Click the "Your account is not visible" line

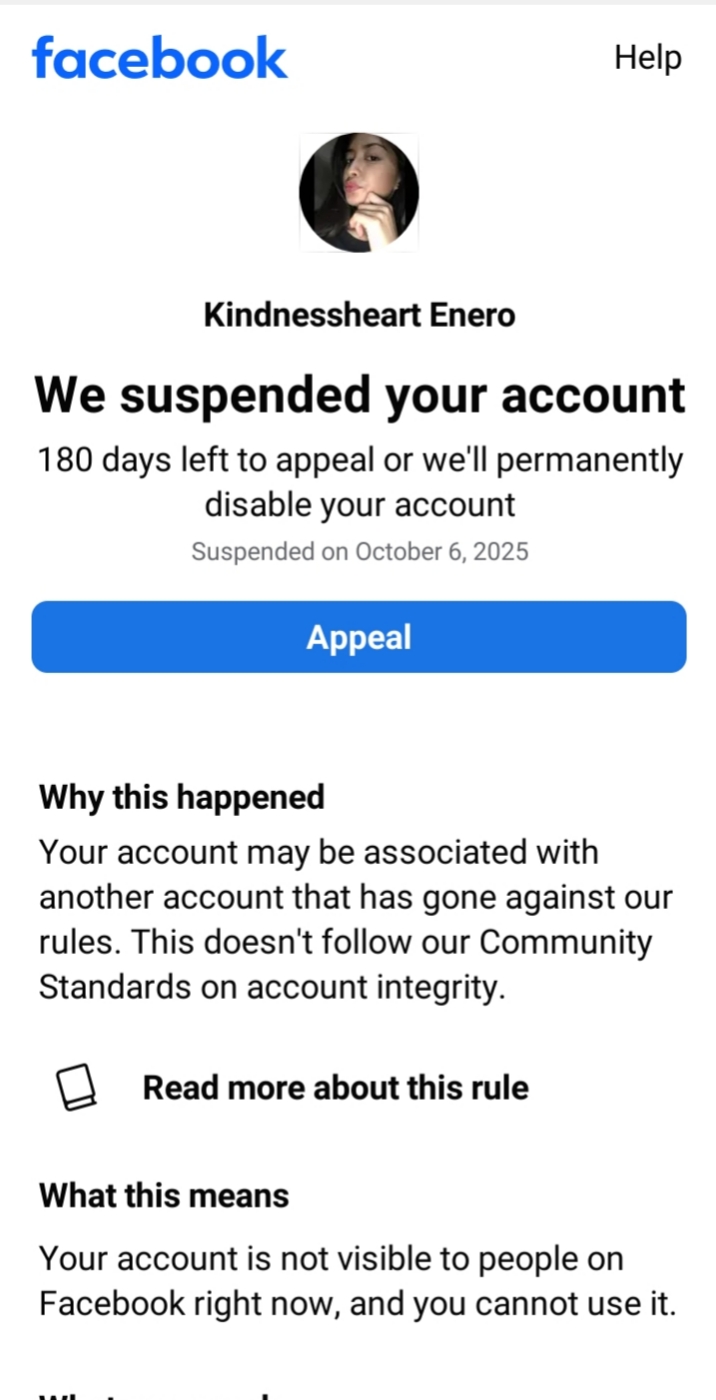pyautogui.click(x=330, y=1259)
